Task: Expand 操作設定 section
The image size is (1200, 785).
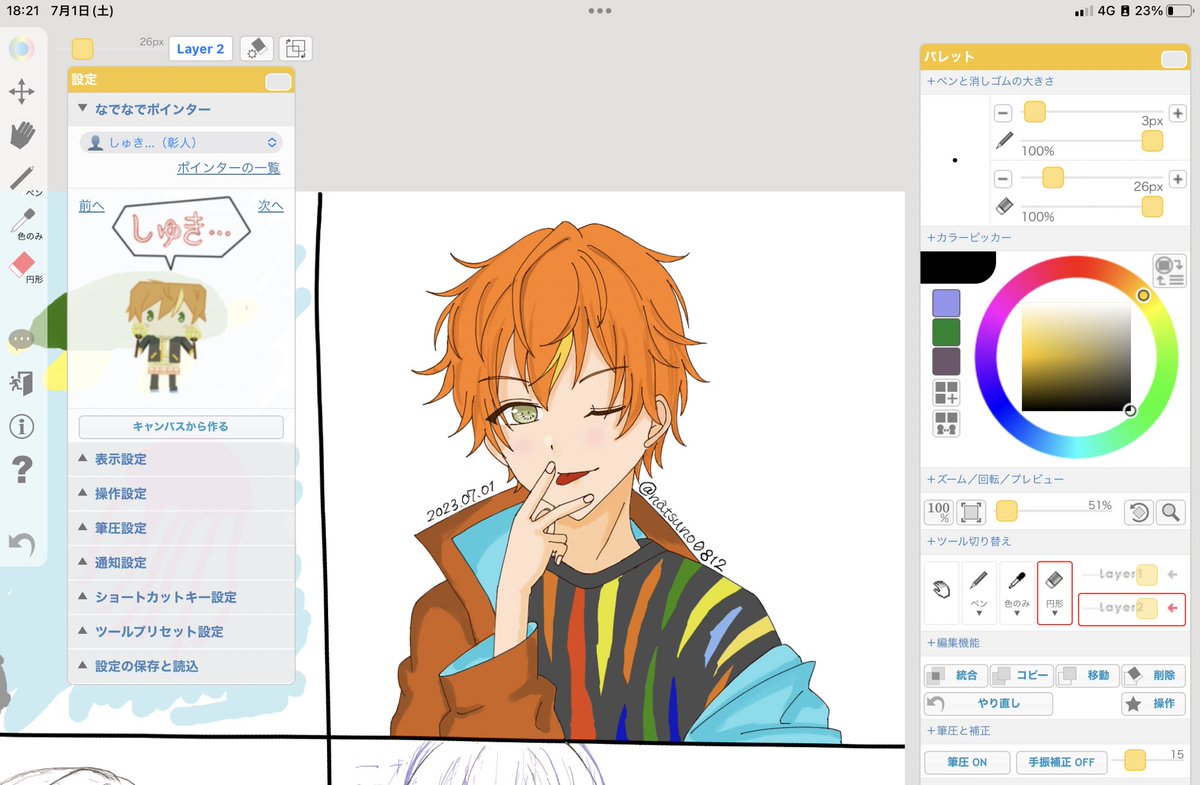Action: [x=181, y=494]
